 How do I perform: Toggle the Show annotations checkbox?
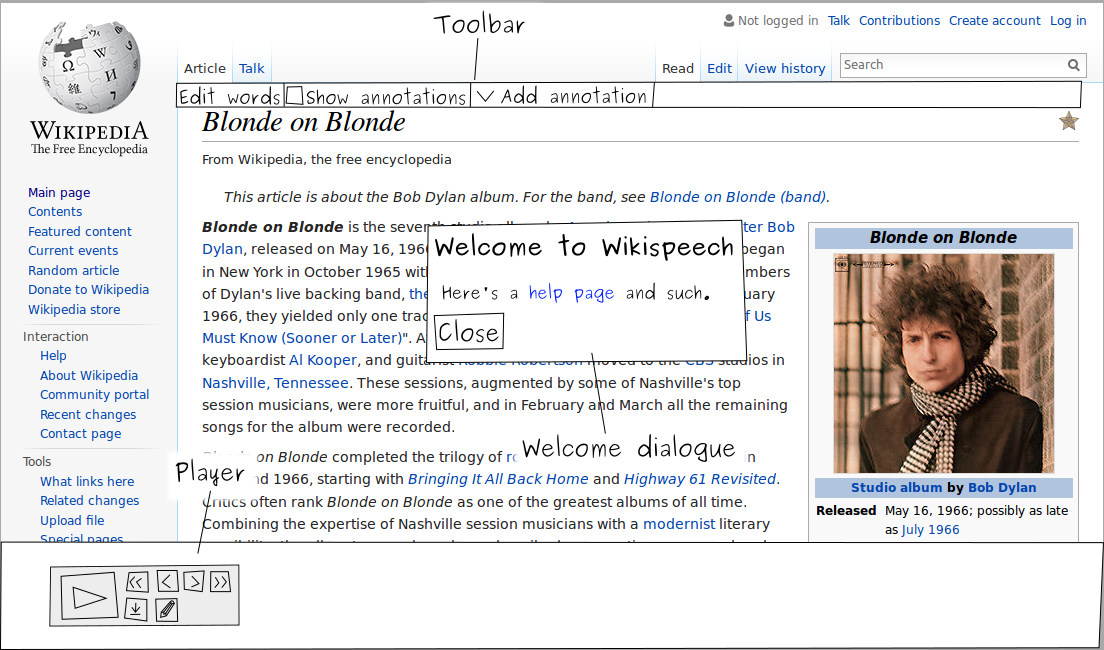pyautogui.click(x=295, y=94)
